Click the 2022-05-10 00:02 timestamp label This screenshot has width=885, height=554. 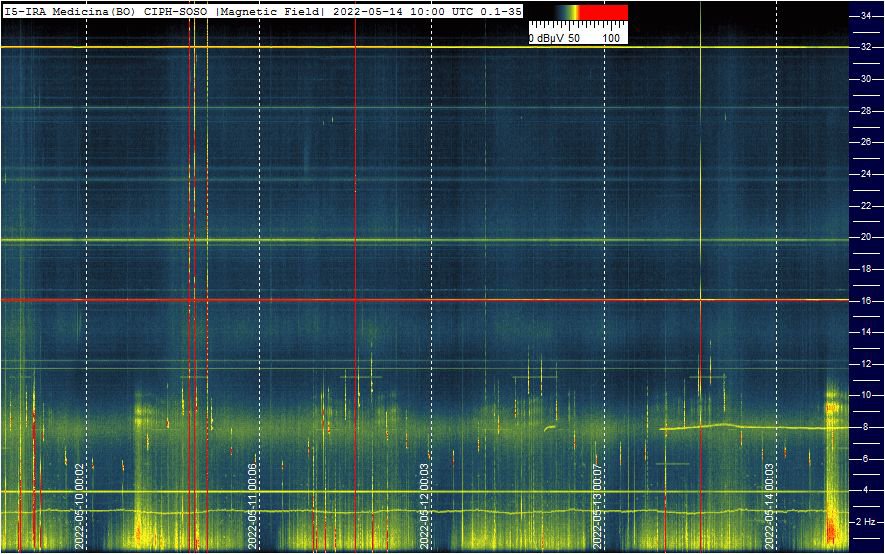coord(80,507)
